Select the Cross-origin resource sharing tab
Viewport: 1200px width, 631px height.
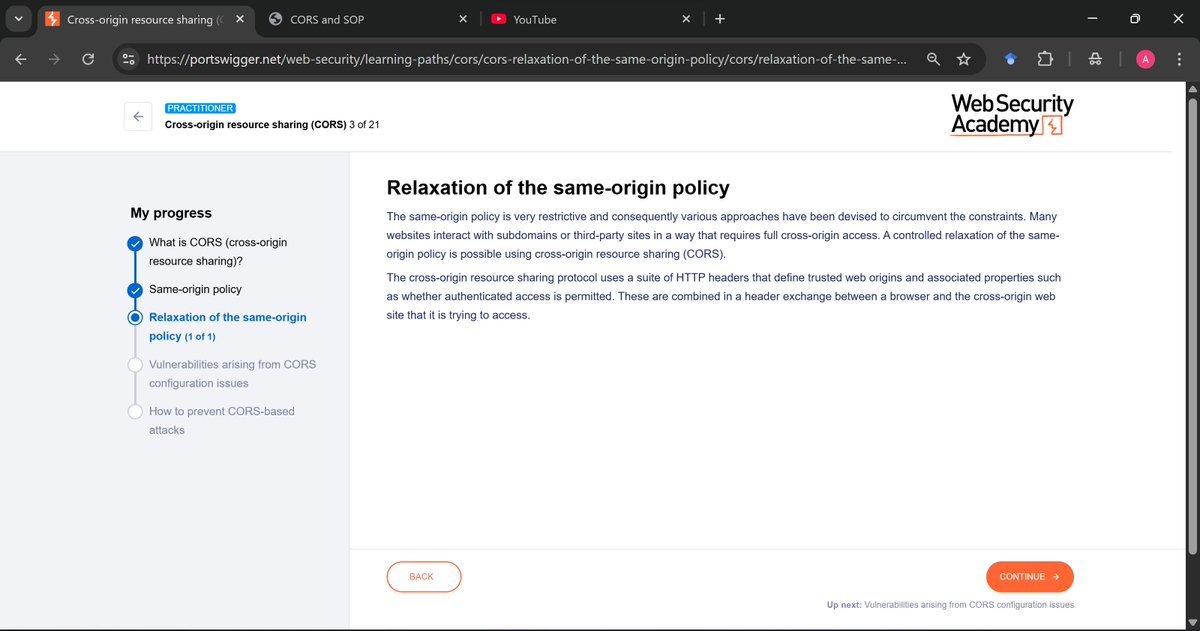pos(145,19)
